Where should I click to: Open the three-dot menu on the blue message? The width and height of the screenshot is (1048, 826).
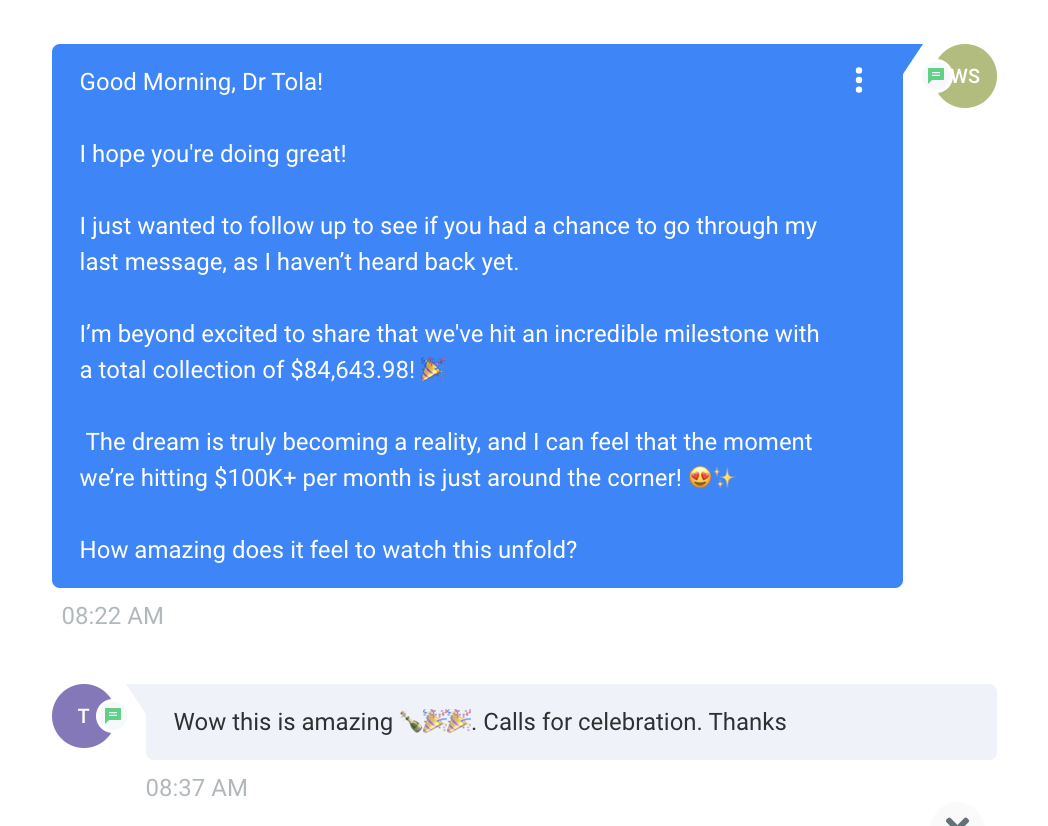pos(858,80)
